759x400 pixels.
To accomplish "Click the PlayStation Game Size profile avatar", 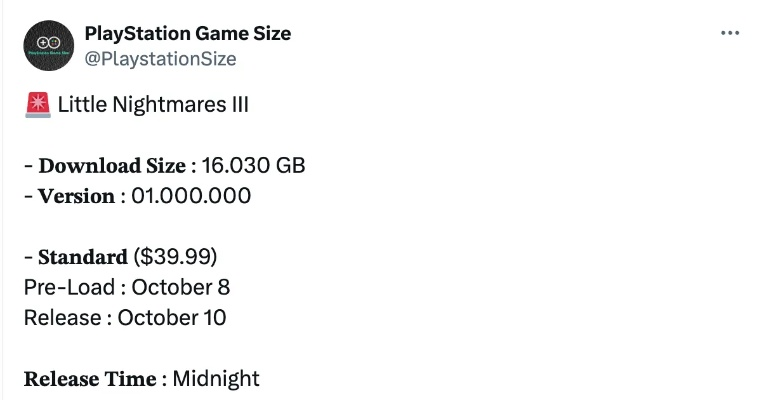I will point(47,45).
